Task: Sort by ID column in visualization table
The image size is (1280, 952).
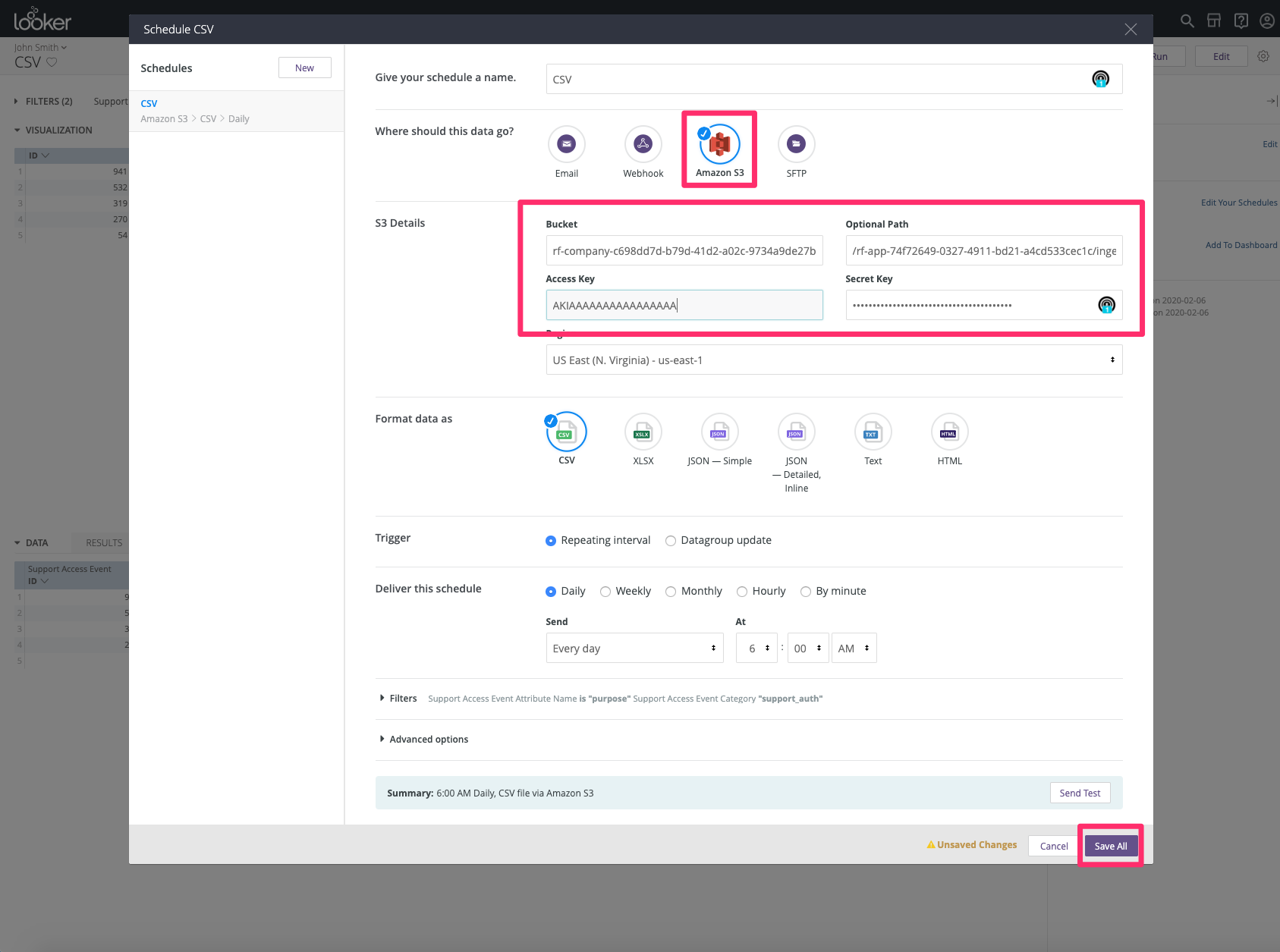Action: click(x=39, y=156)
